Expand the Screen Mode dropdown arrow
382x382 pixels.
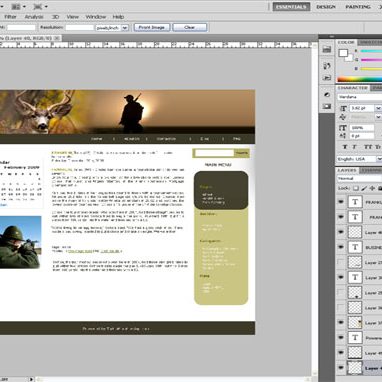click(x=46, y=7)
